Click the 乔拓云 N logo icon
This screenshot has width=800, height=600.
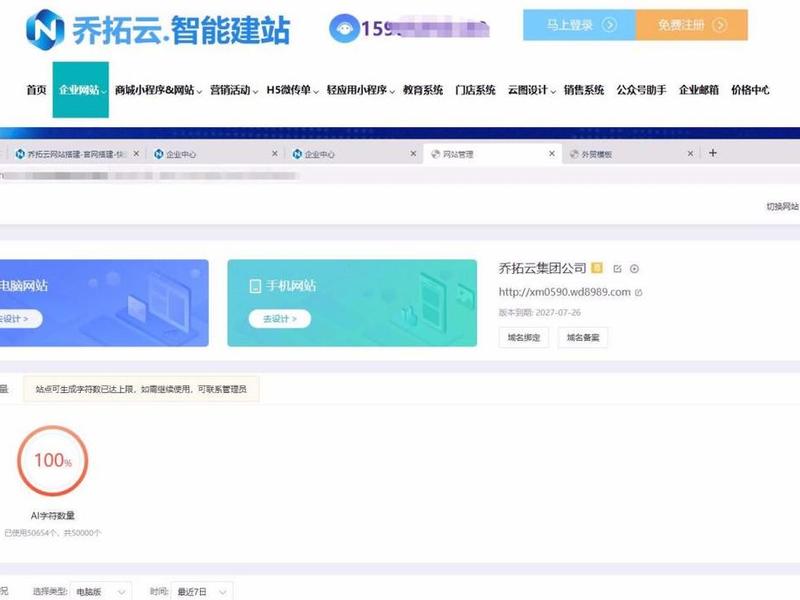pyautogui.click(x=45, y=29)
